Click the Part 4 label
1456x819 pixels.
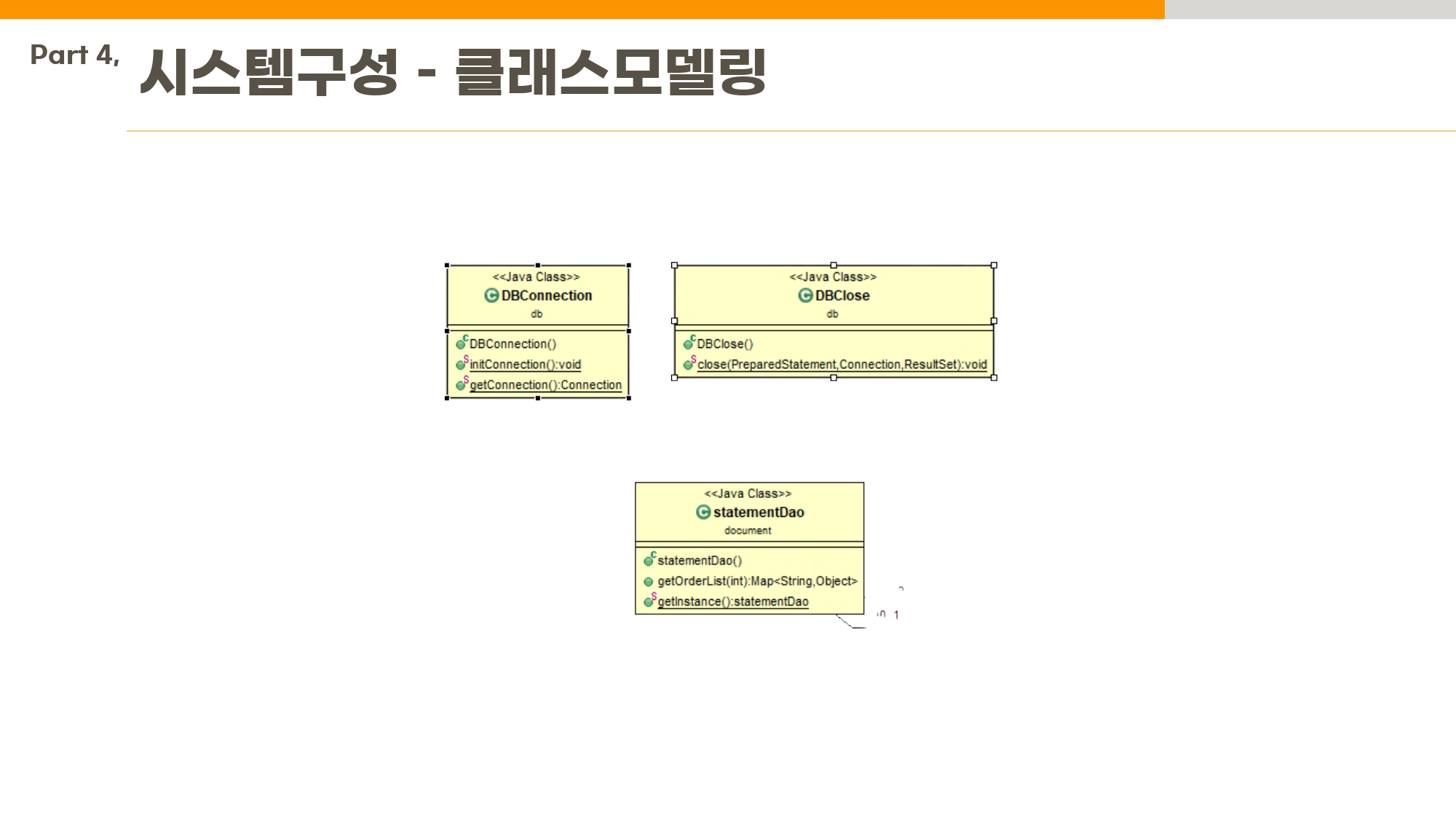coord(74,55)
